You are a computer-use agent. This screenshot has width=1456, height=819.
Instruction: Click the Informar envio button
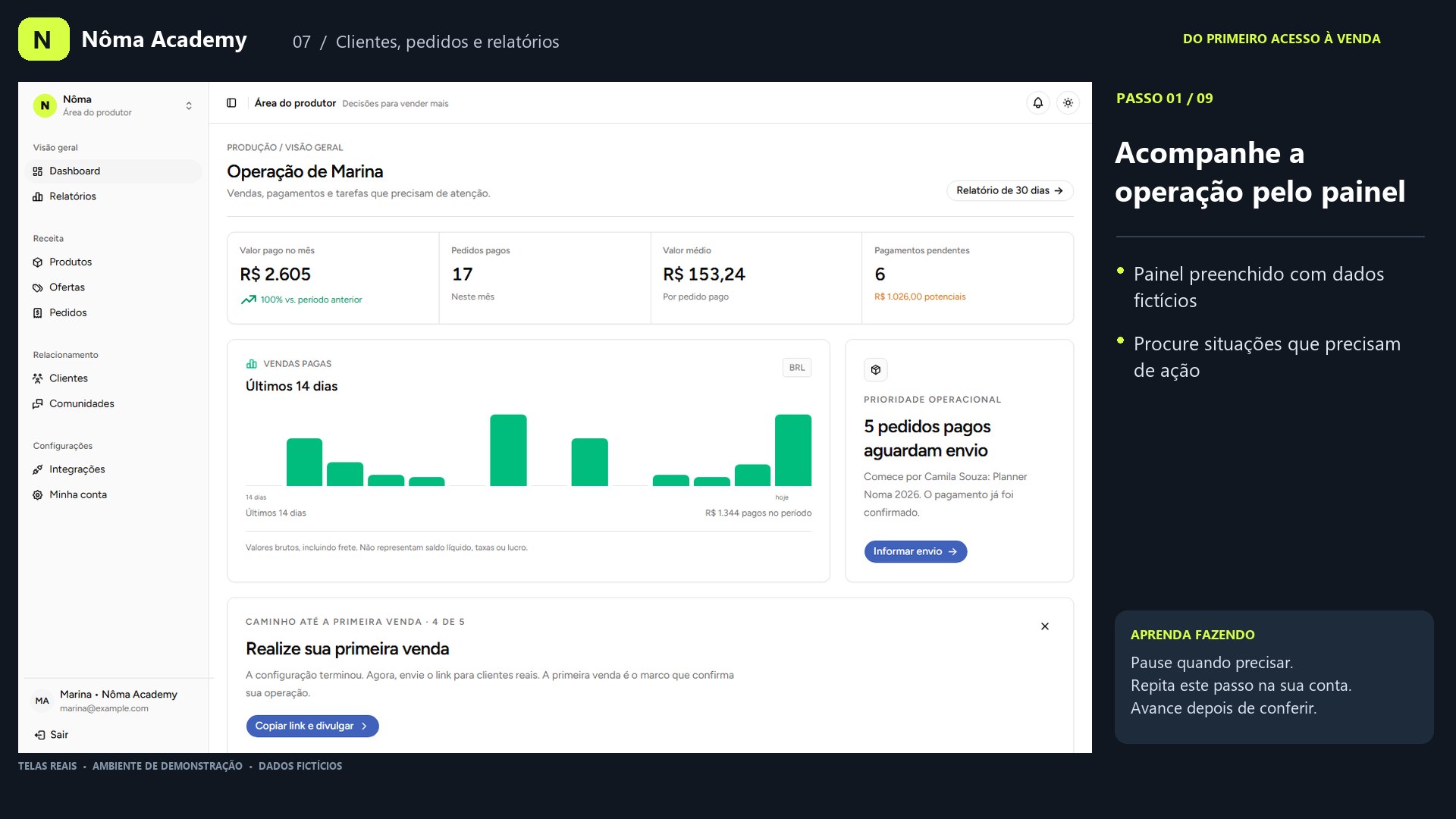click(915, 552)
